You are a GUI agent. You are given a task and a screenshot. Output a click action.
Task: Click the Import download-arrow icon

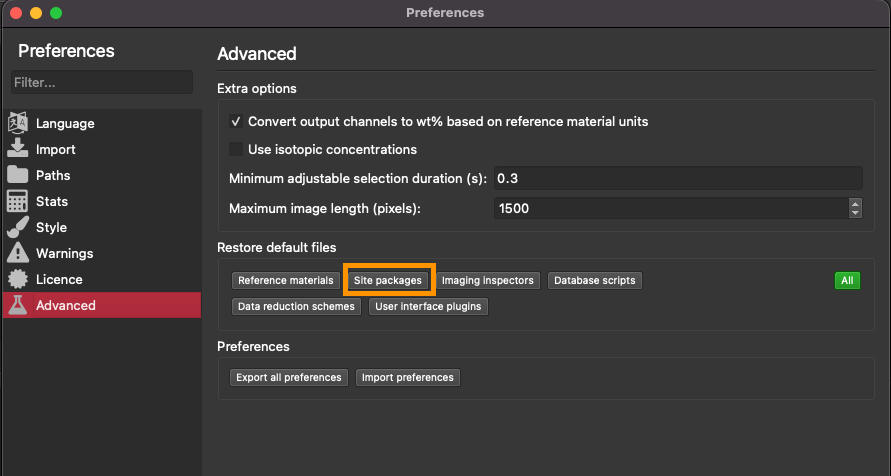coord(18,149)
